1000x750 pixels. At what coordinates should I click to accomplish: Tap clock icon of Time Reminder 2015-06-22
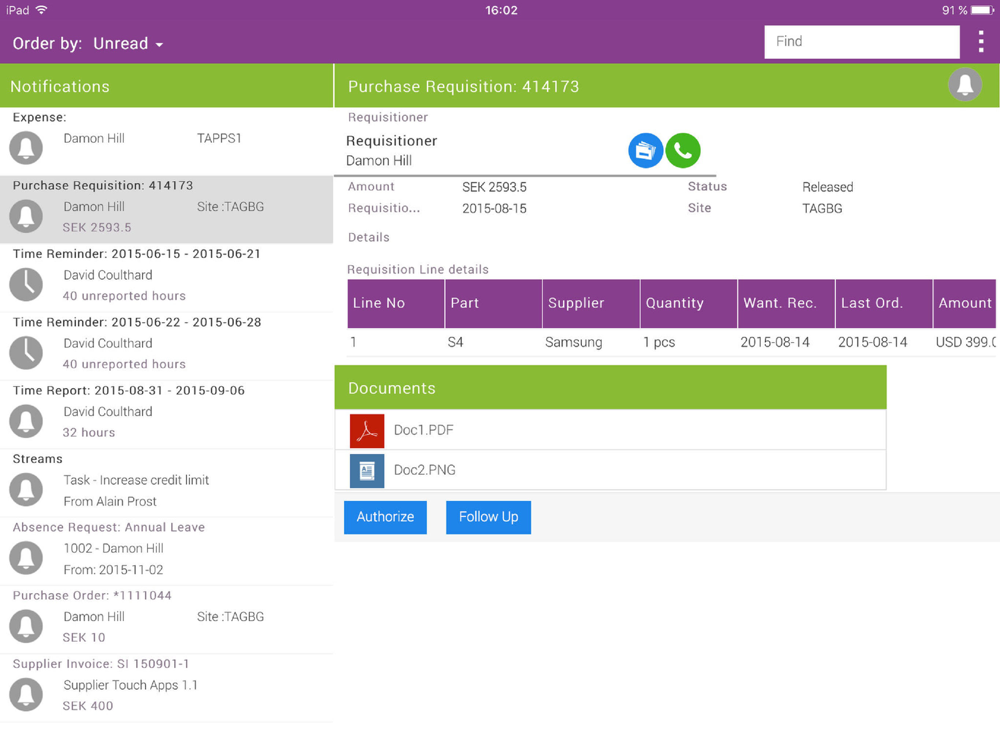(x=26, y=353)
